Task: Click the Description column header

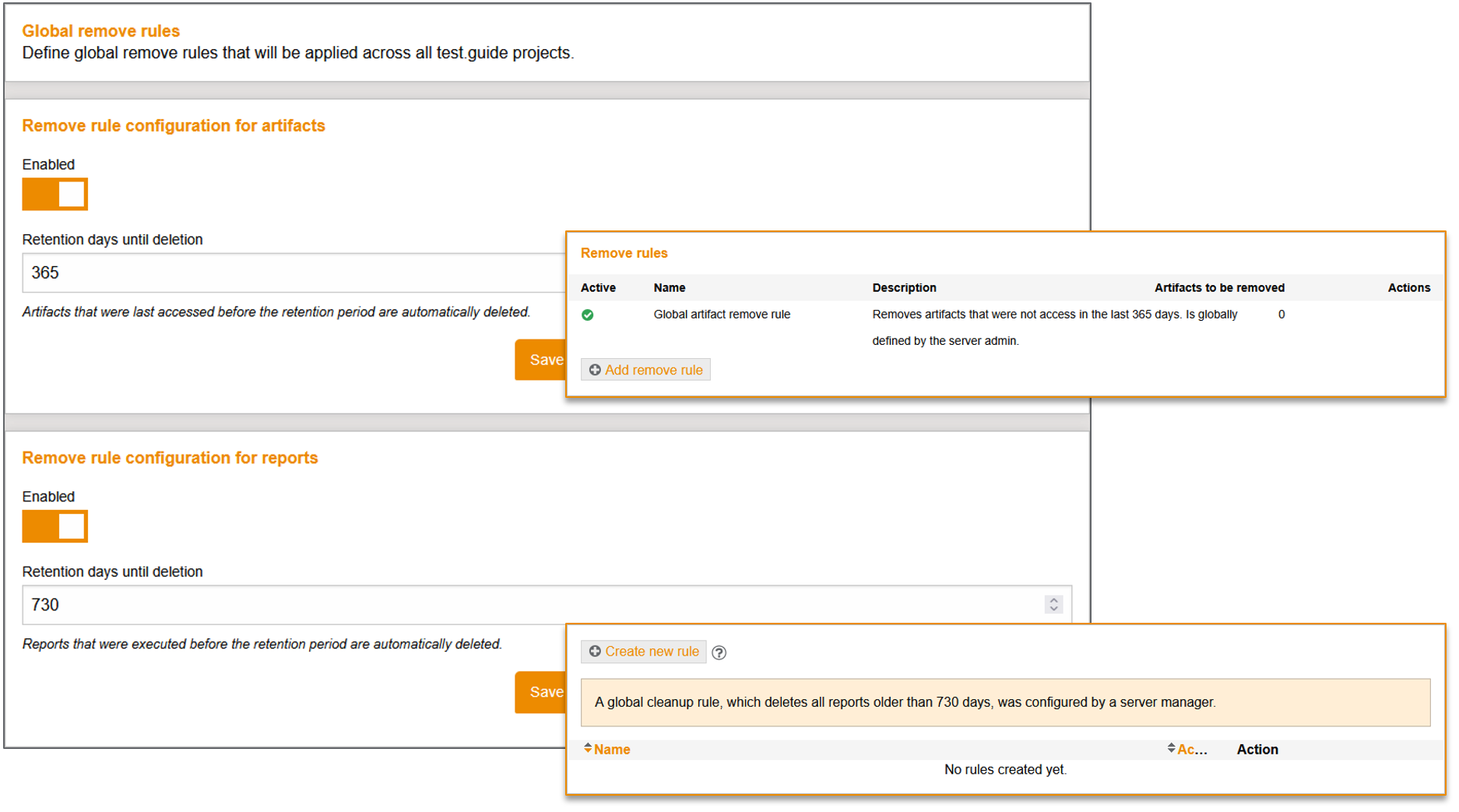Action: click(904, 288)
